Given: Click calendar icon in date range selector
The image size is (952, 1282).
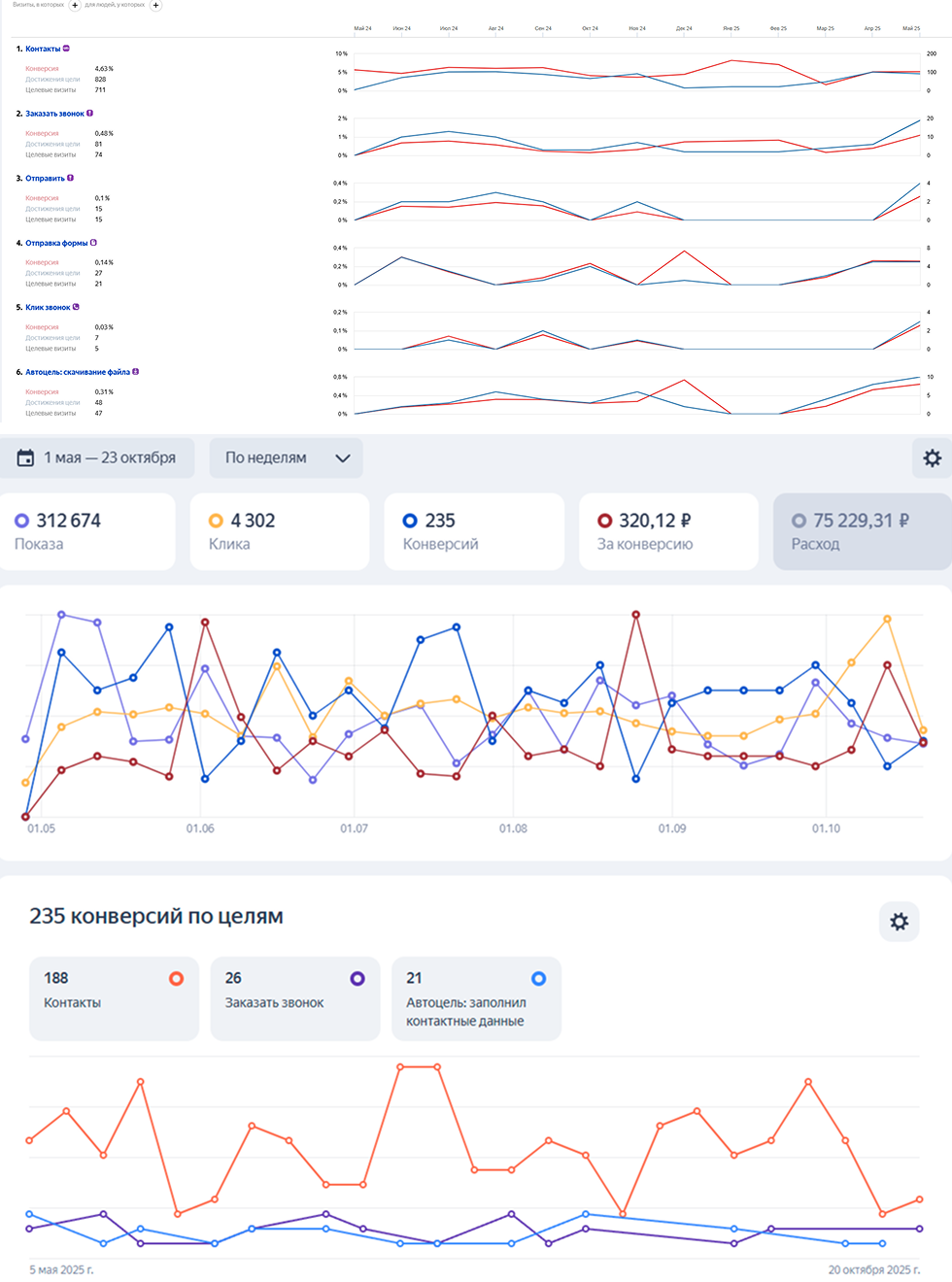Looking at the screenshot, I should (26, 458).
